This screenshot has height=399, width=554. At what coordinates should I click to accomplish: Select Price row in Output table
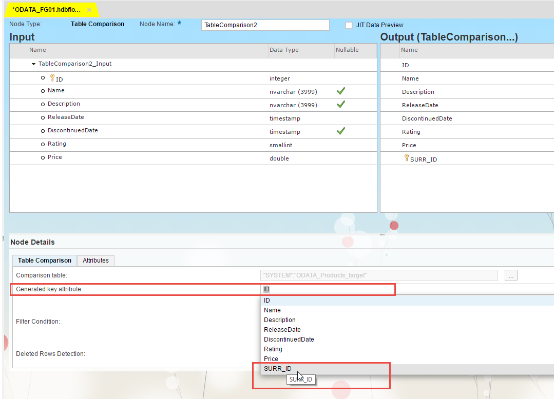467,145
